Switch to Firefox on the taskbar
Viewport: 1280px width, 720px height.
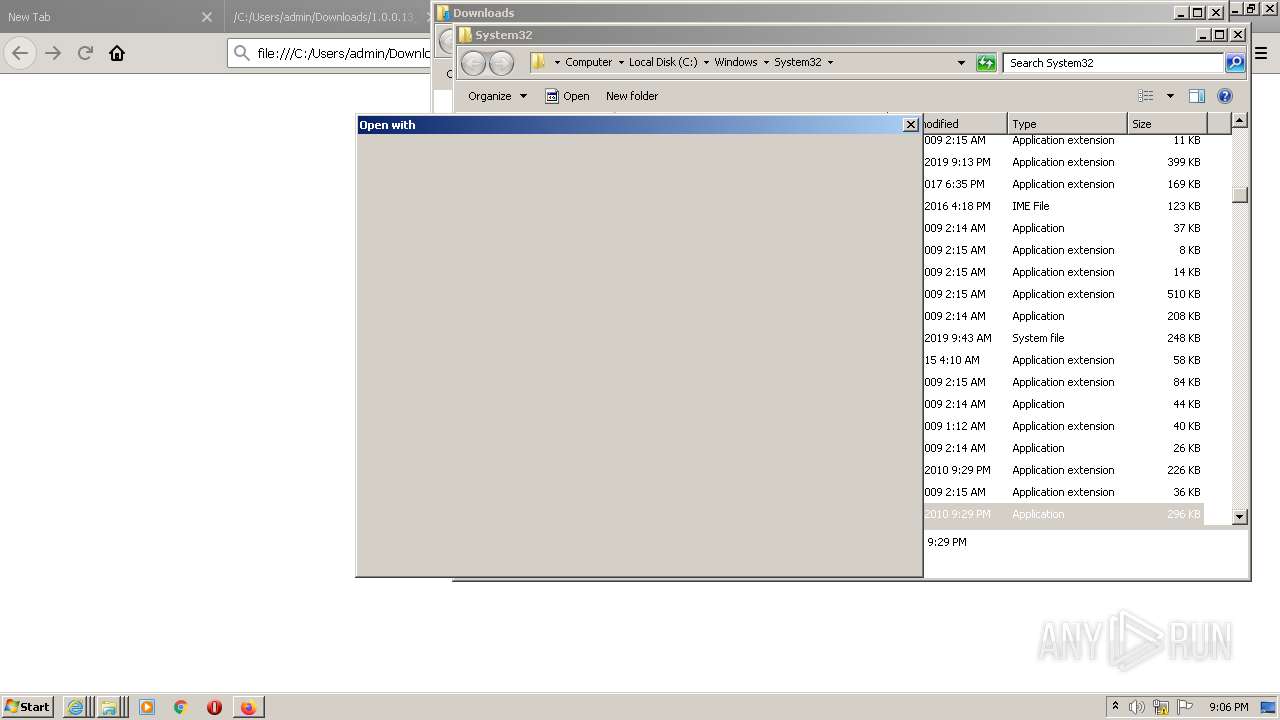click(x=248, y=707)
